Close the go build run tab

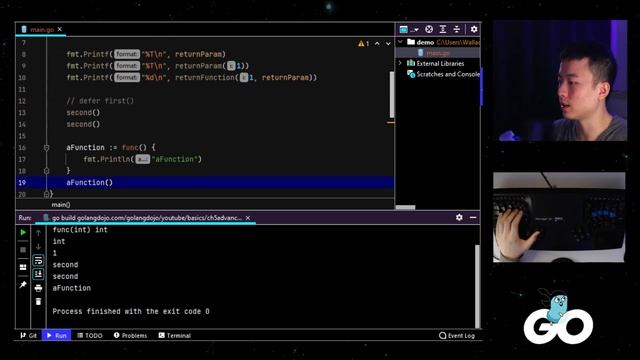click(248, 218)
